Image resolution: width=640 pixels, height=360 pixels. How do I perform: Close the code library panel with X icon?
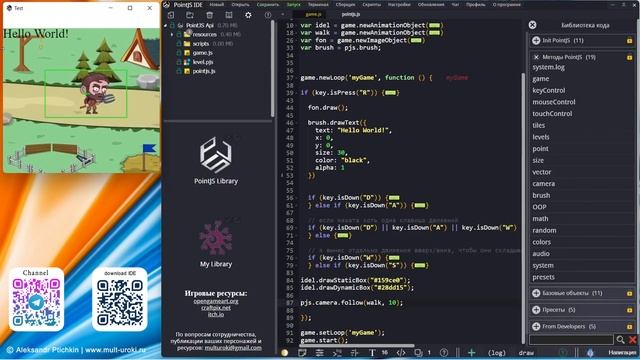coord(532,25)
